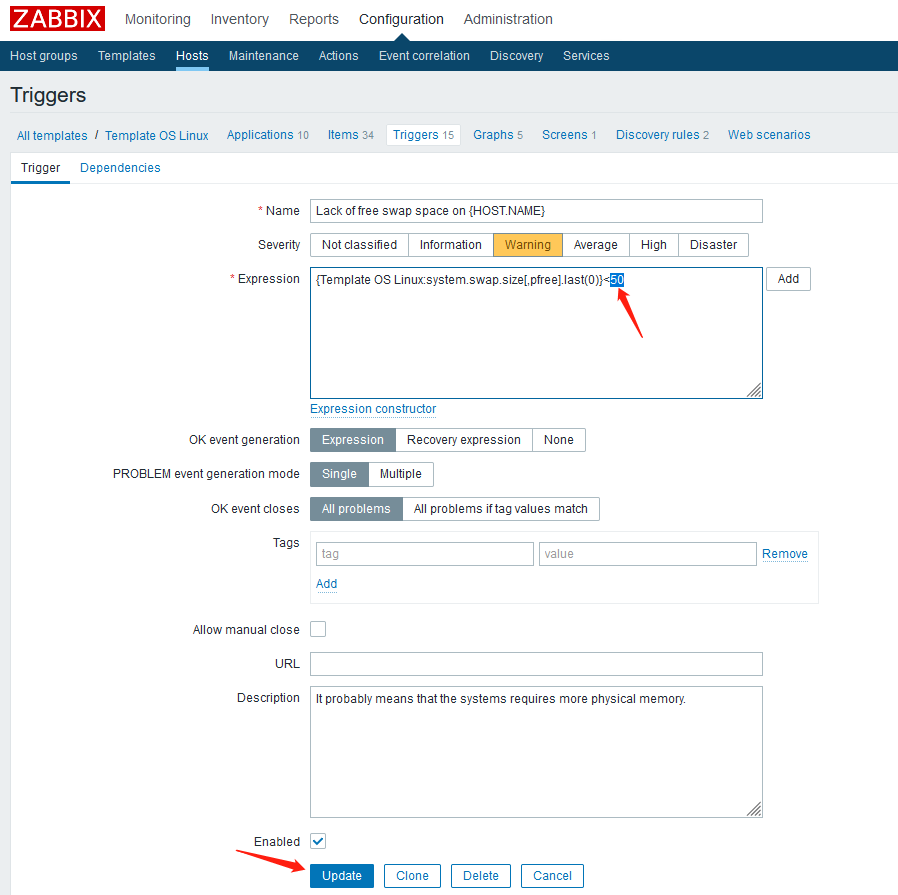
Task: Grab the Expression box resize handle
Action: 755,391
